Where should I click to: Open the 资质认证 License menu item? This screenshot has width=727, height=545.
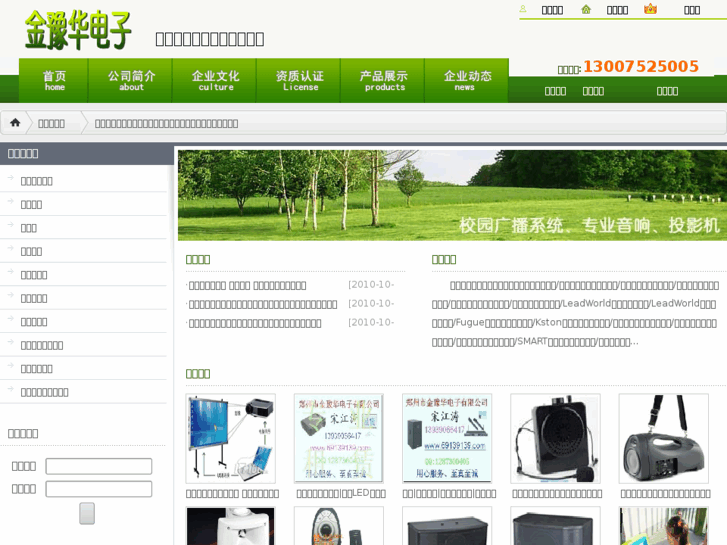click(x=300, y=80)
